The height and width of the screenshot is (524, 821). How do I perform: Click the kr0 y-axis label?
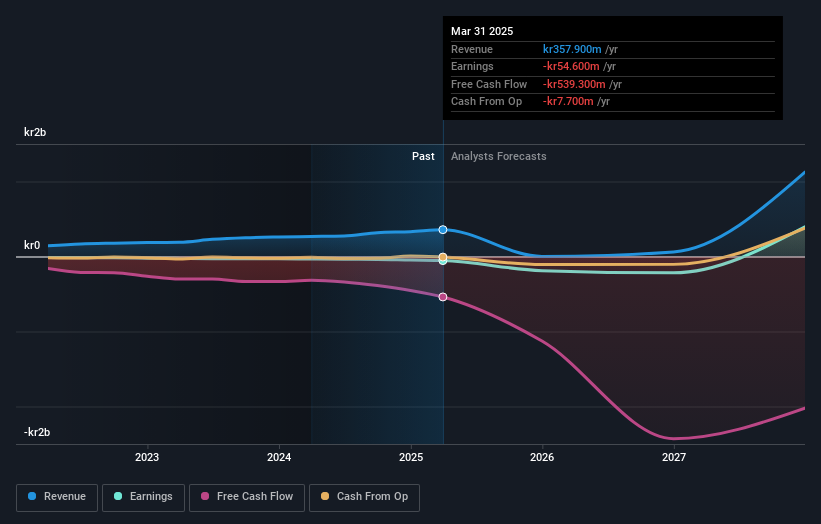[x=32, y=245]
